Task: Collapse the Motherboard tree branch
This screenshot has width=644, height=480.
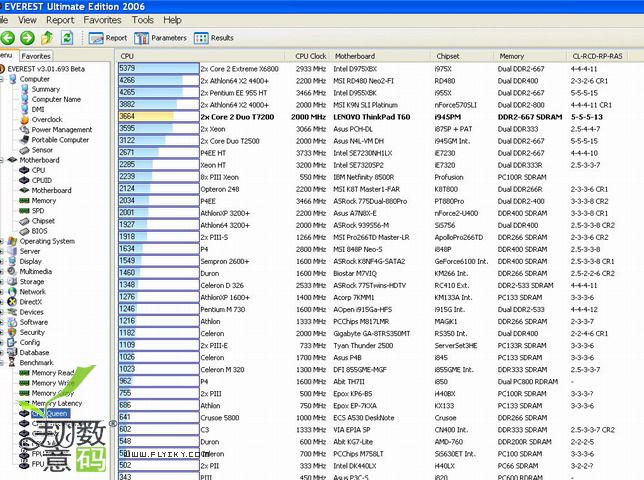Action: (2, 160)
